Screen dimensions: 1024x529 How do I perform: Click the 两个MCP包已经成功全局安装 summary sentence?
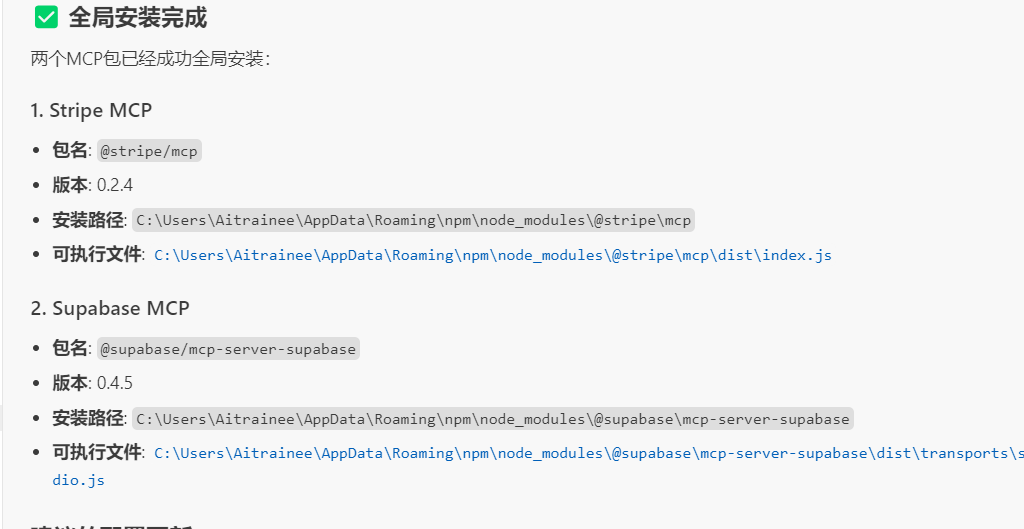coord(150,60)
